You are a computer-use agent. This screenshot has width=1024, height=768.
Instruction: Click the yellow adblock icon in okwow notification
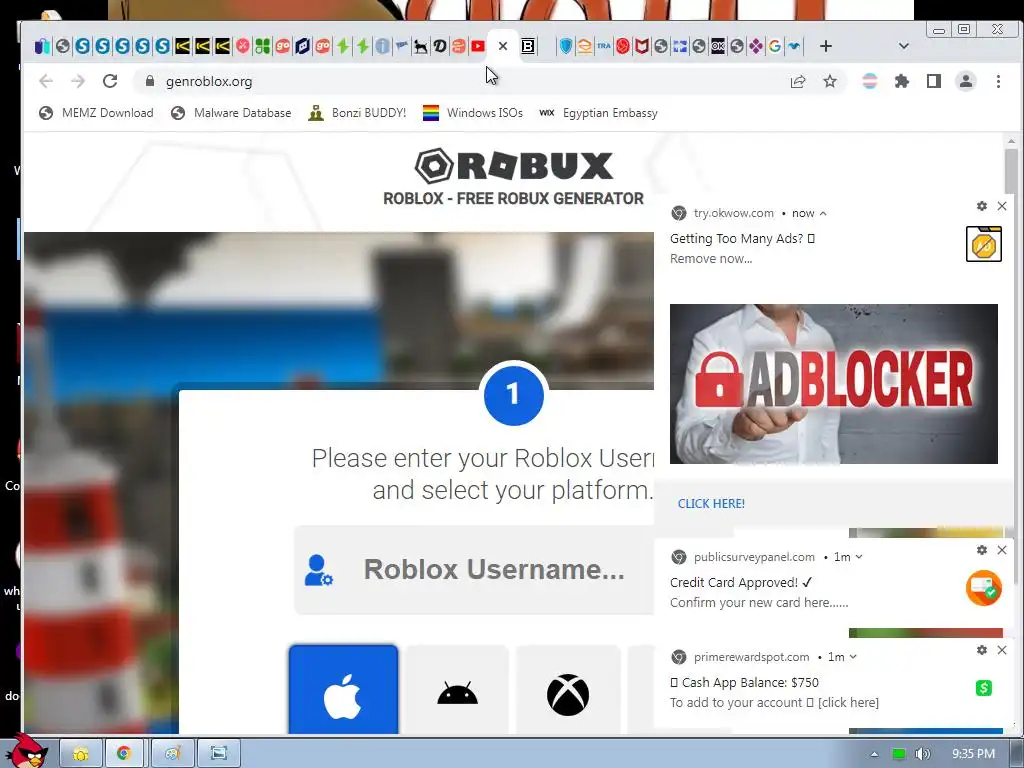click(984, 244)
